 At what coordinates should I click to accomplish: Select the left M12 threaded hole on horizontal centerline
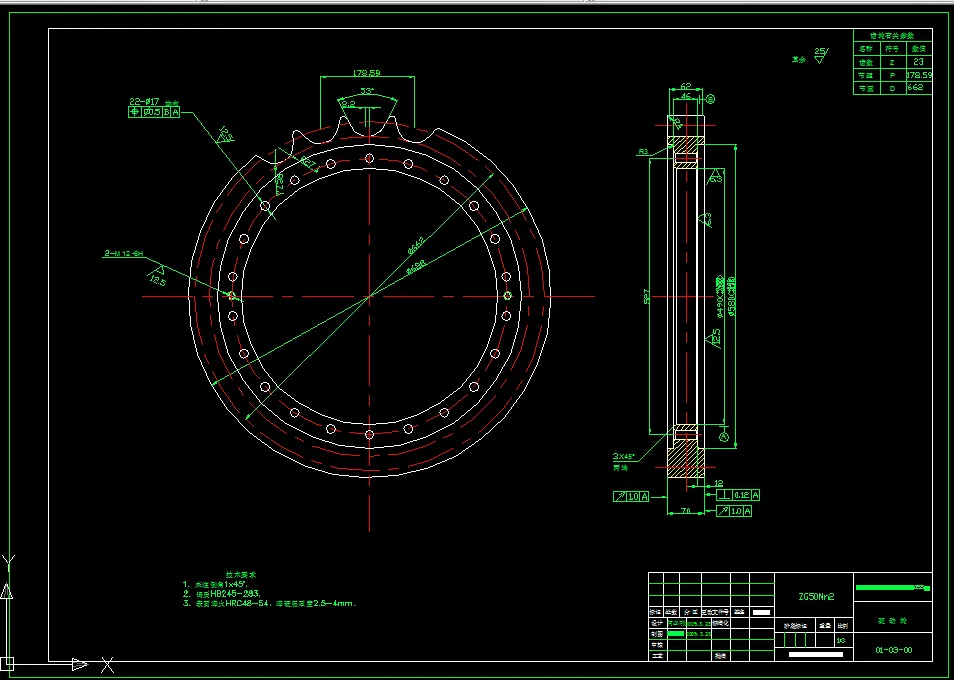[x=232, y=297]
